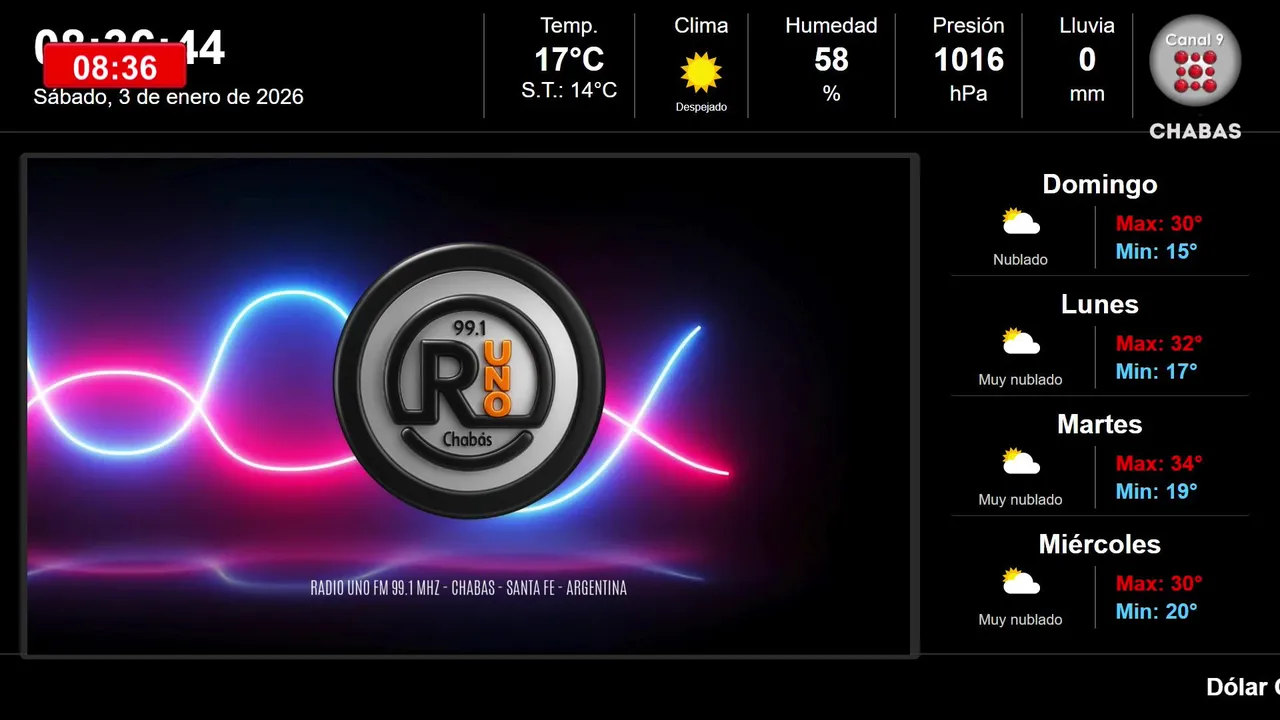Image resolution: width=1280 pixels, height=720 pixels.
Task: Click the Temp. label
Action: coord(569,26)
